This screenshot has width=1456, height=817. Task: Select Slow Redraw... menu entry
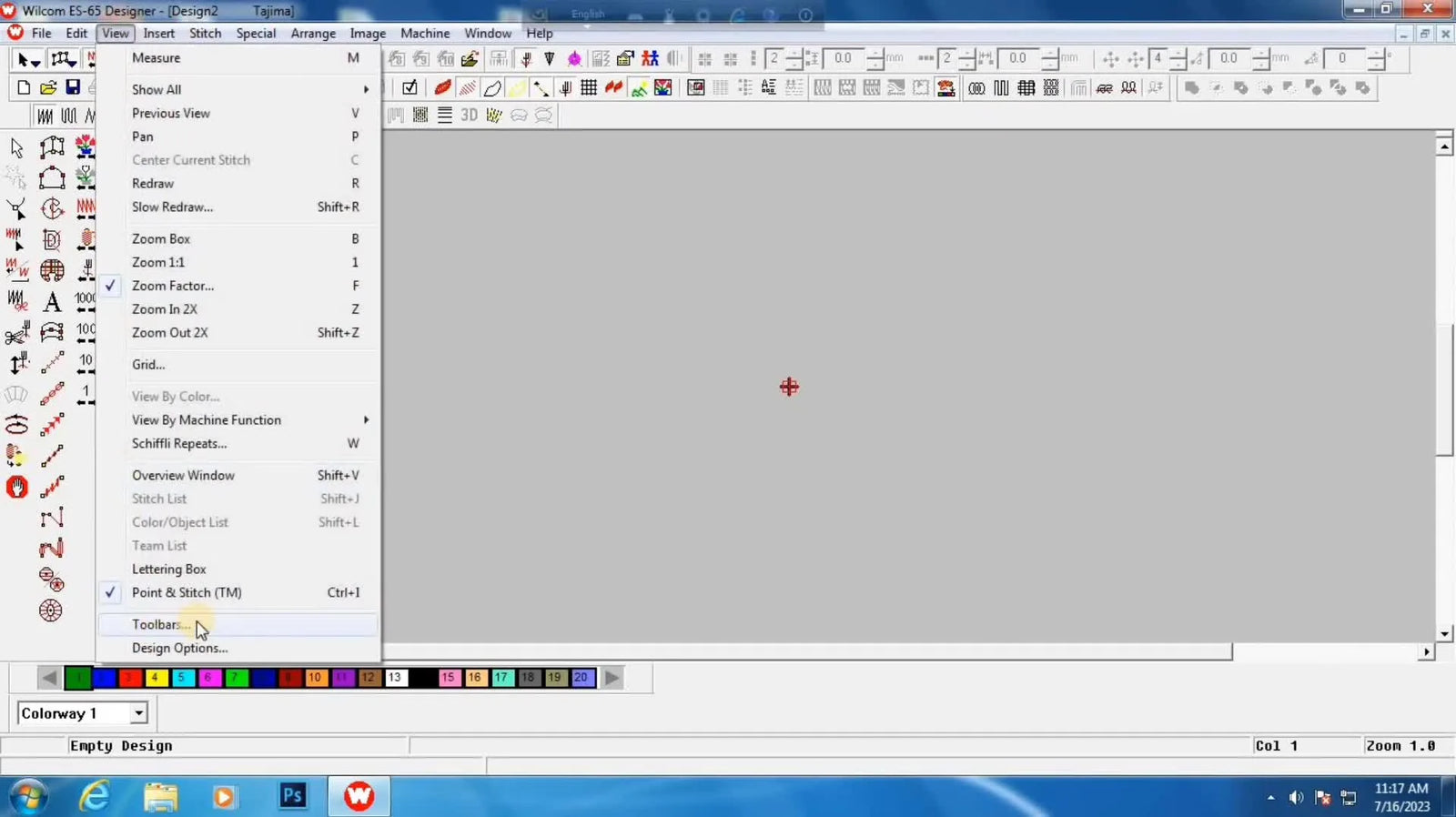click(238, 207)
